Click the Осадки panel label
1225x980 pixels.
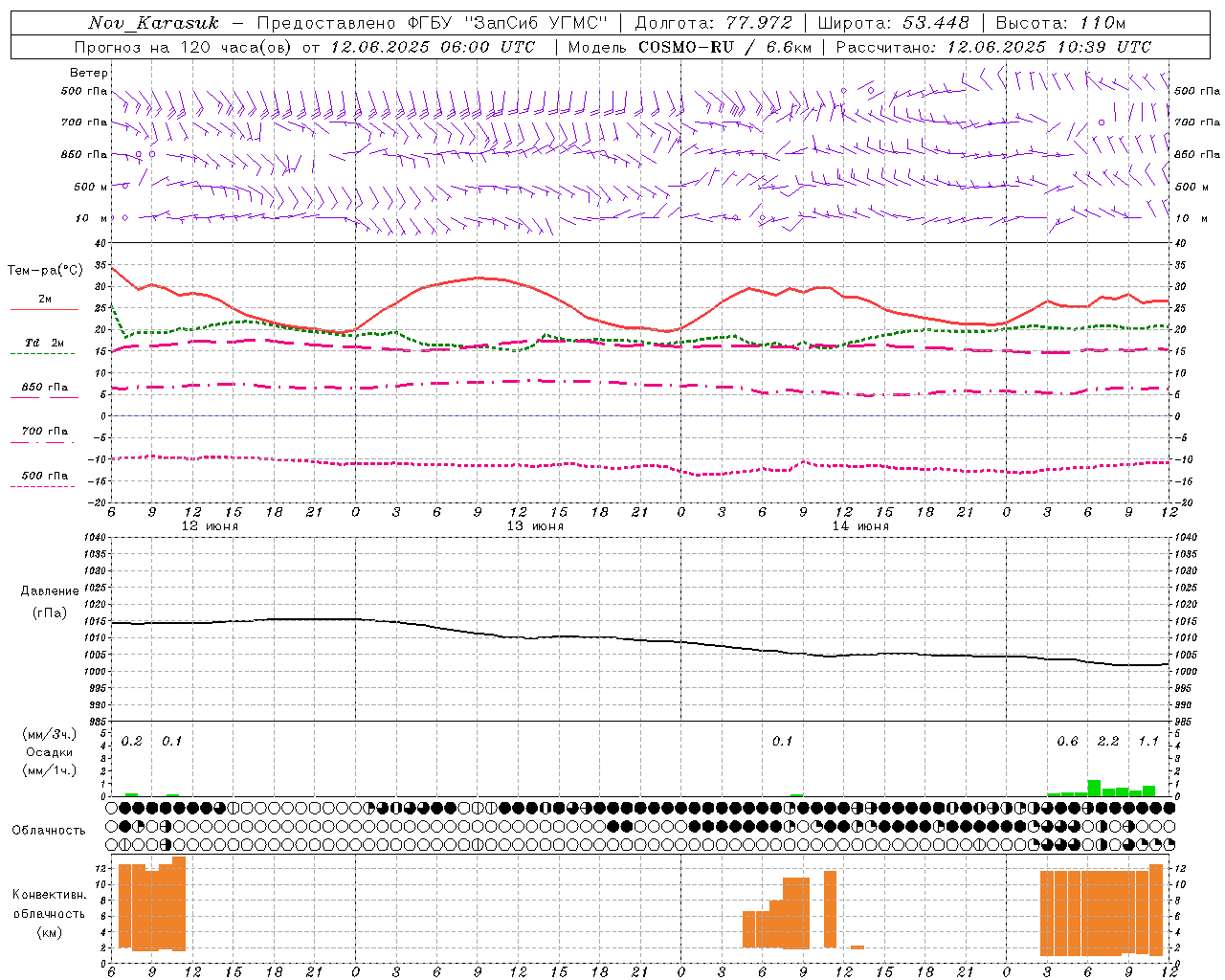point(49,752)
